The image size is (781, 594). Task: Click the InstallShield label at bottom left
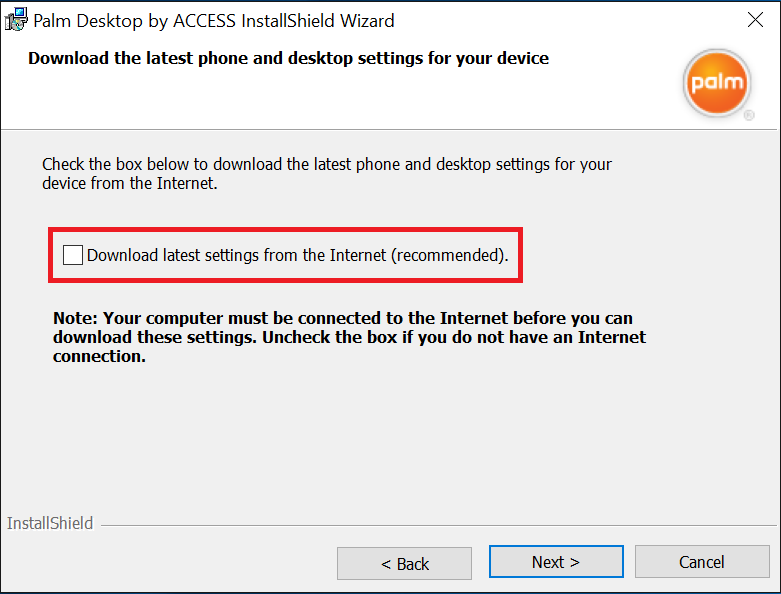pos(50,523)
